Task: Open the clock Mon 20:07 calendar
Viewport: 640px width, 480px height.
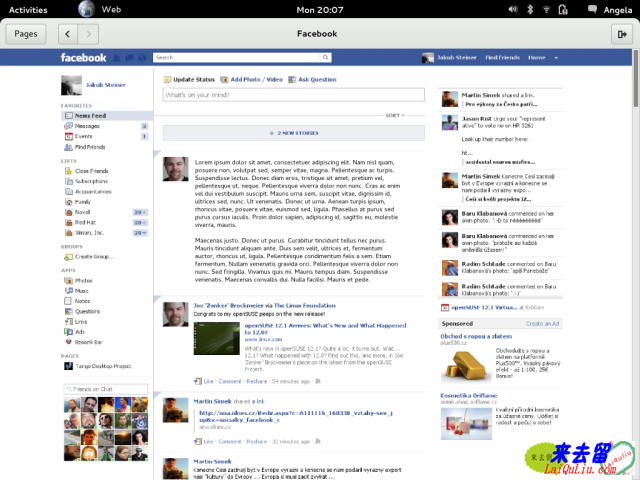Action: (320, 10)
